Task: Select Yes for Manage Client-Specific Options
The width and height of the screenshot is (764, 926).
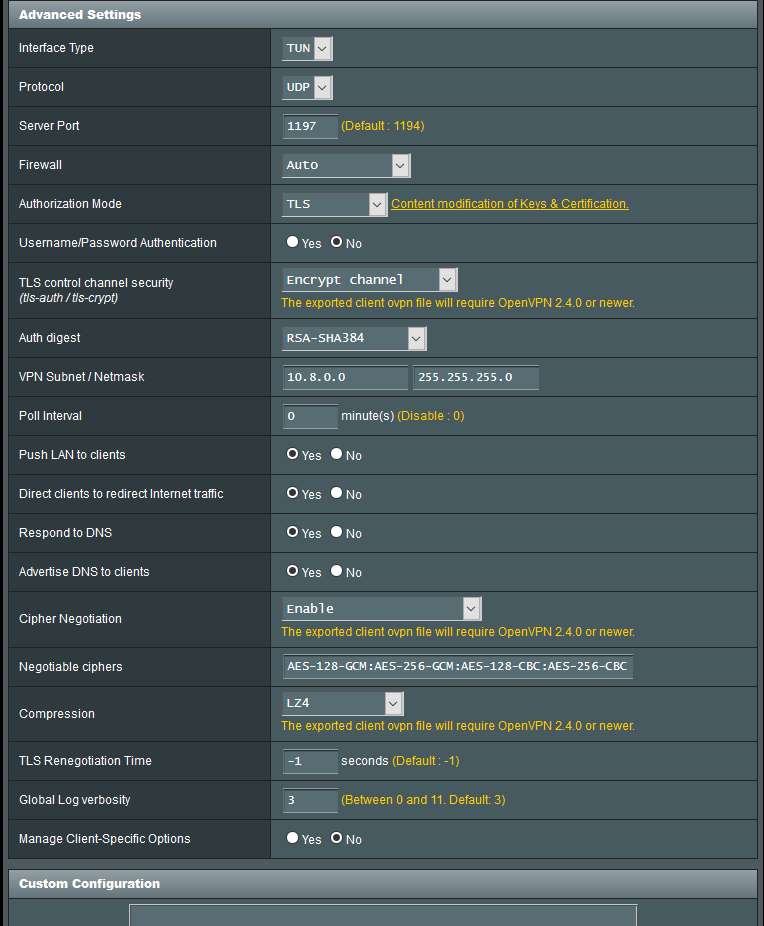Action: pyautogui.click(x=292, y=838)
